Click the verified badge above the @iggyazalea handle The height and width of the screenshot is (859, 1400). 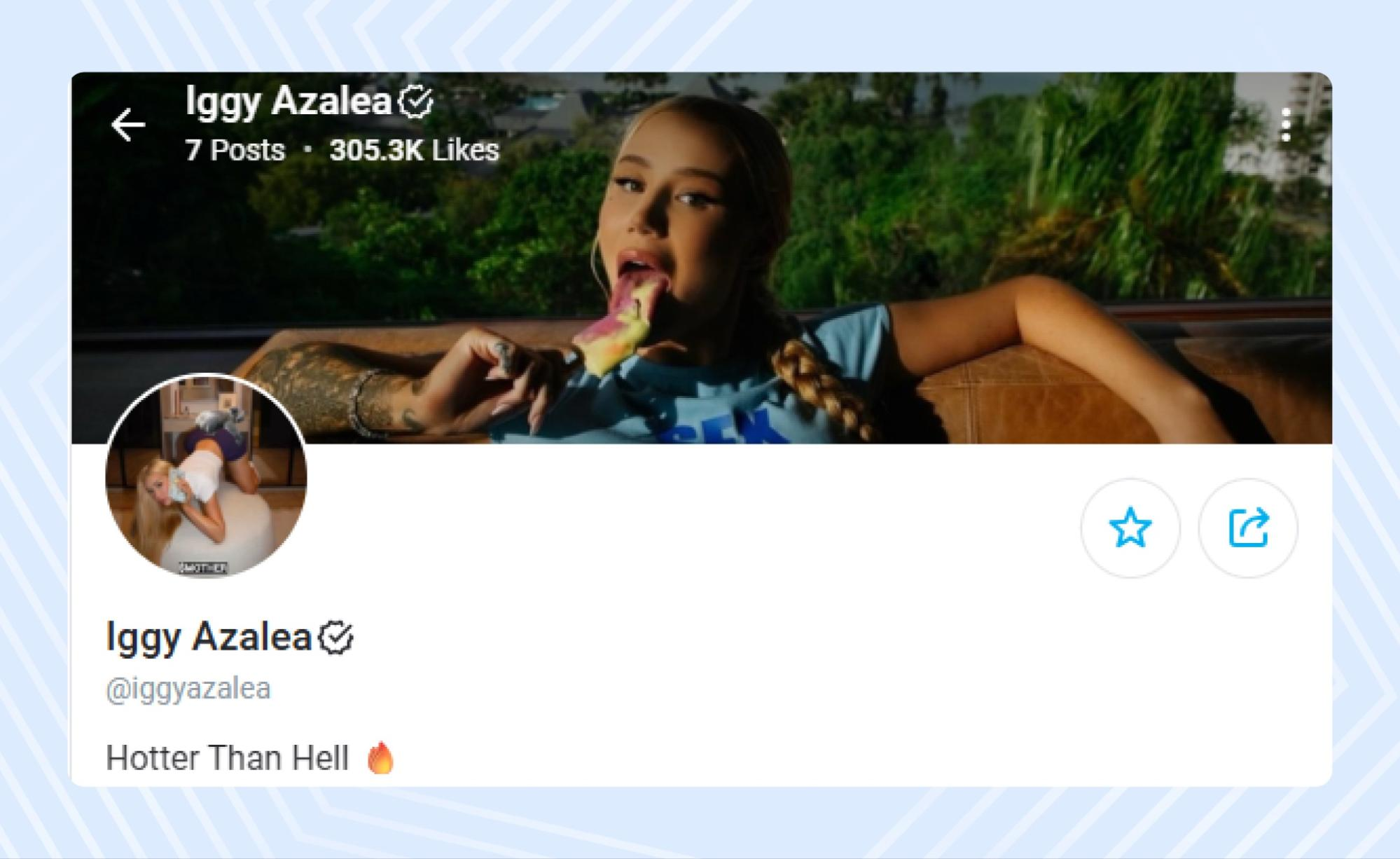click(336, 638)
